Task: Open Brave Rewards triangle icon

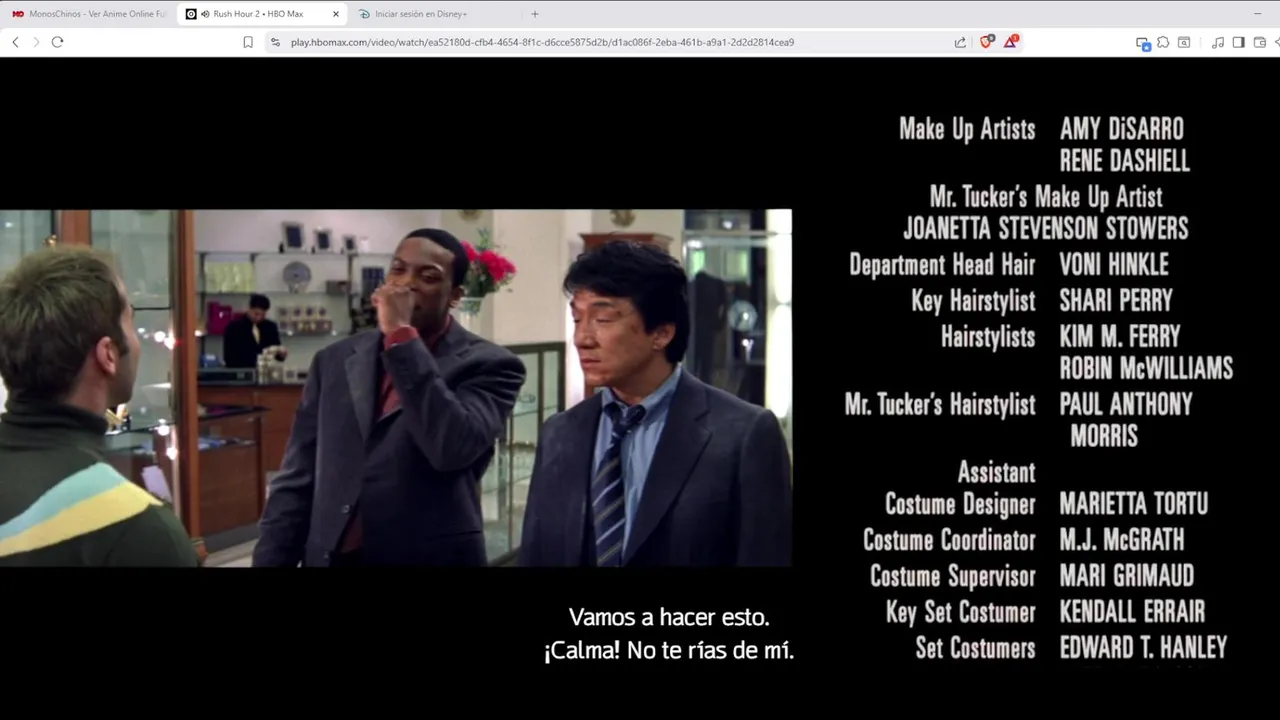Action: tap(1011, 42)
